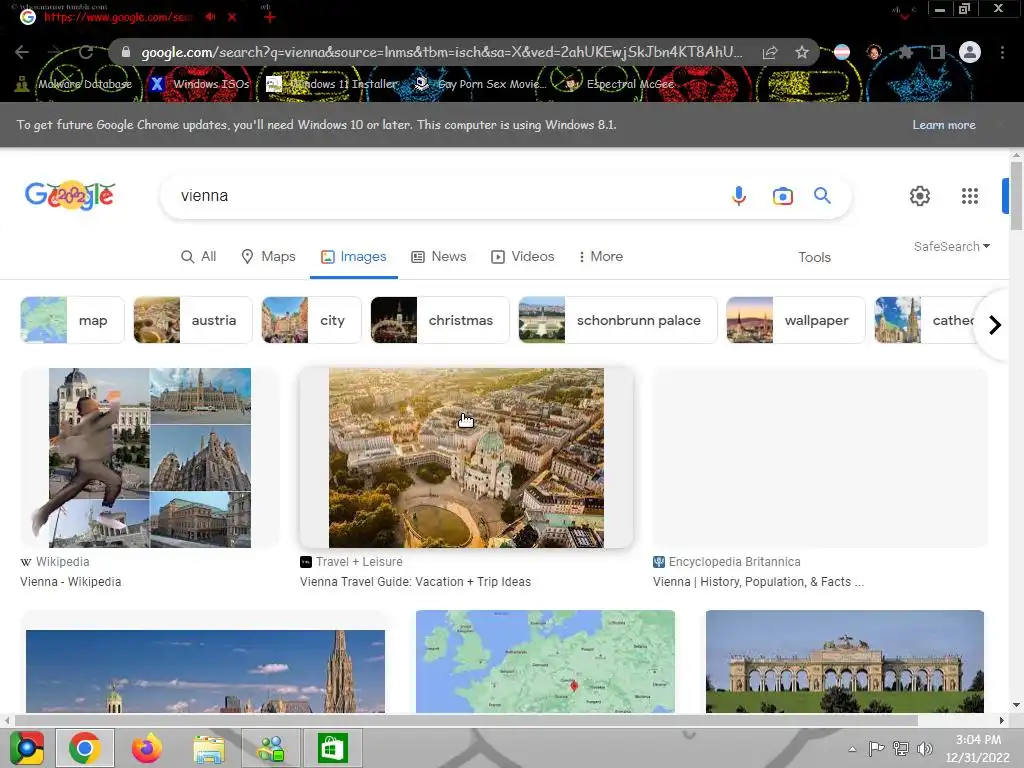Switch to the Videos tab
The height and width of the screenshot is (768, 1024).
pos(522,257)
